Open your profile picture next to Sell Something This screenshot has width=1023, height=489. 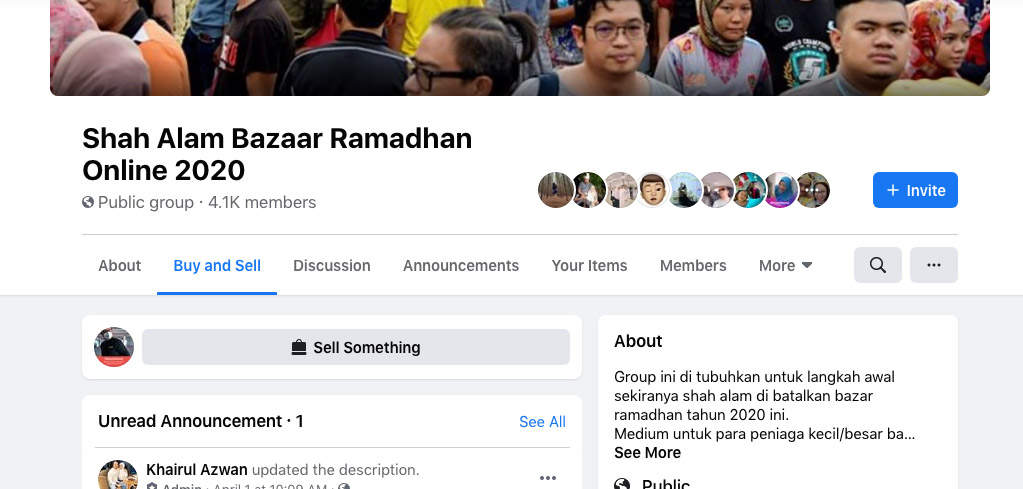114,347
